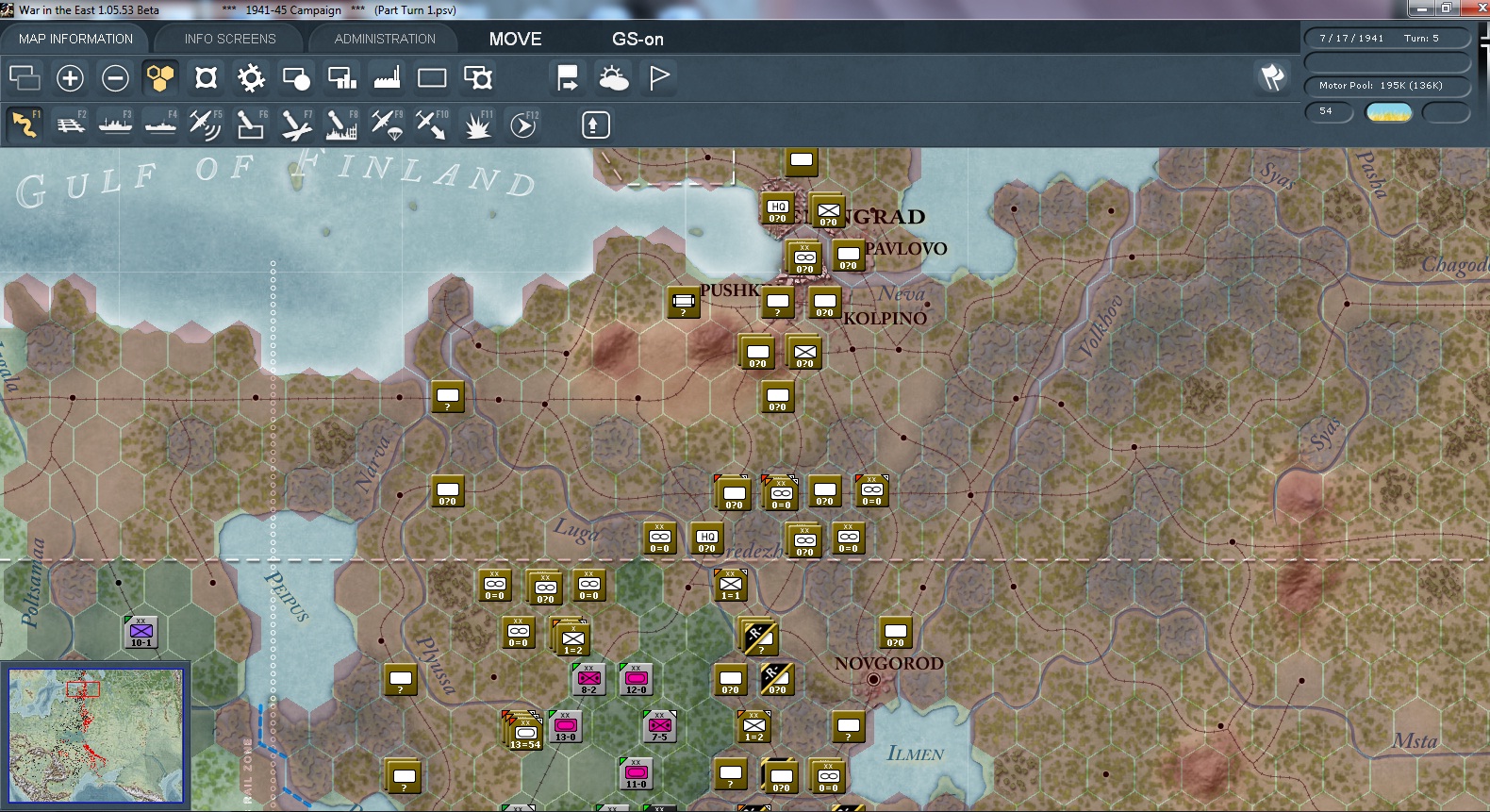Select F2 rail mode track icon
Viewport: 1490px width, 812px height.
tap(71, 124)
